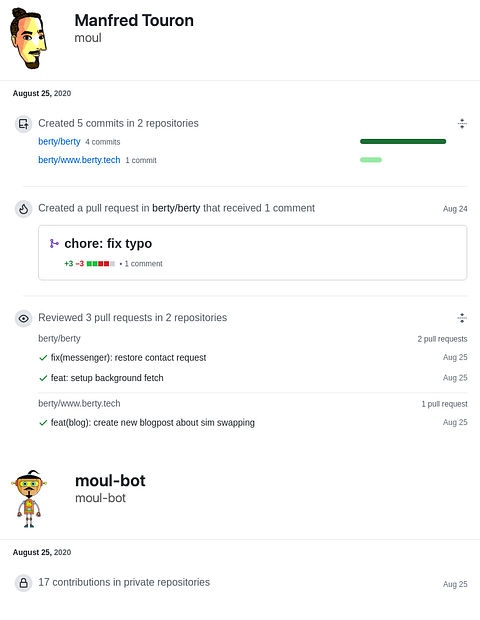The image size is (480, 620).
Task: Click approved checkmark beside restore contact request
Action: click(43, 358)
